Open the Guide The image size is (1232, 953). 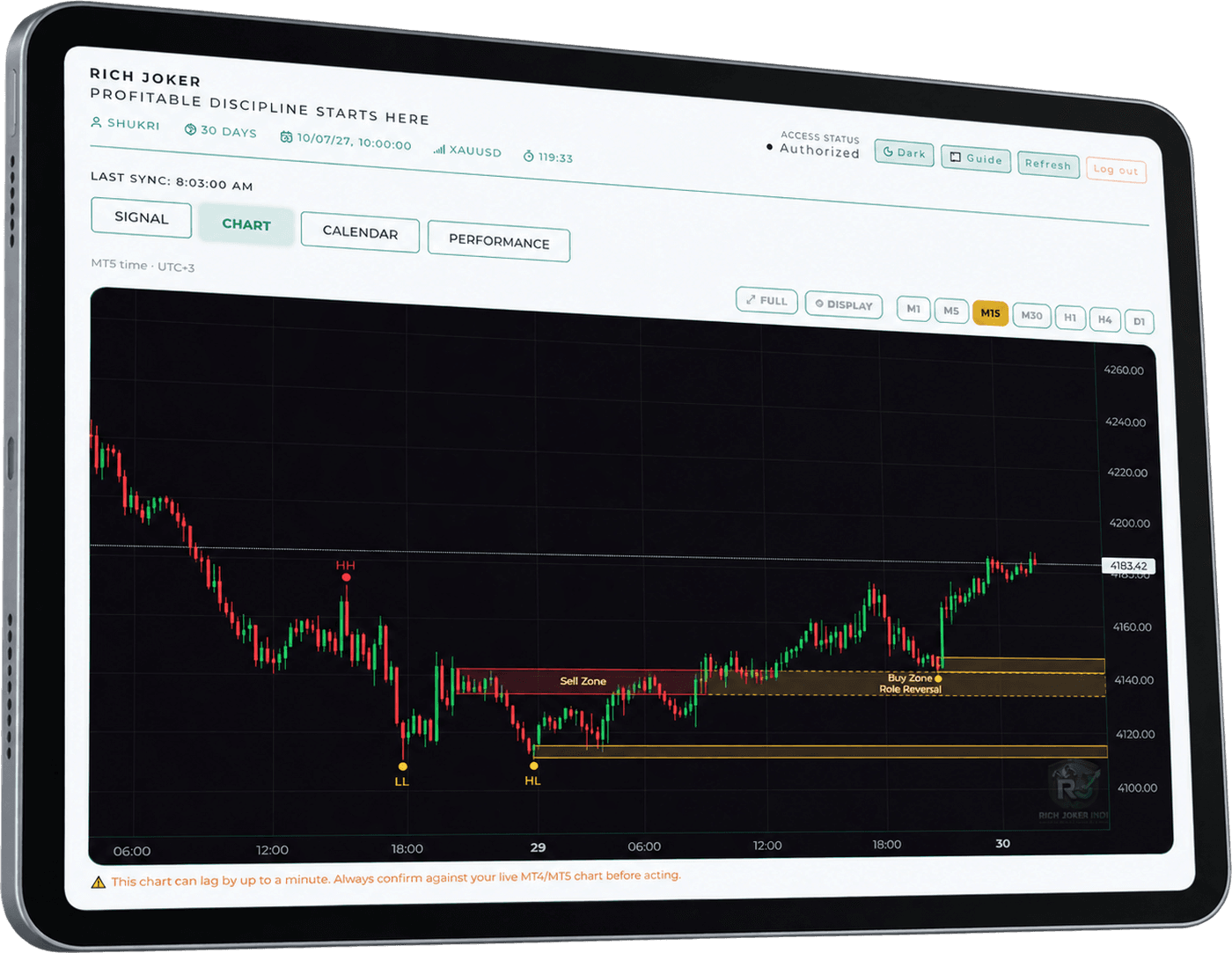pos(975,159)
